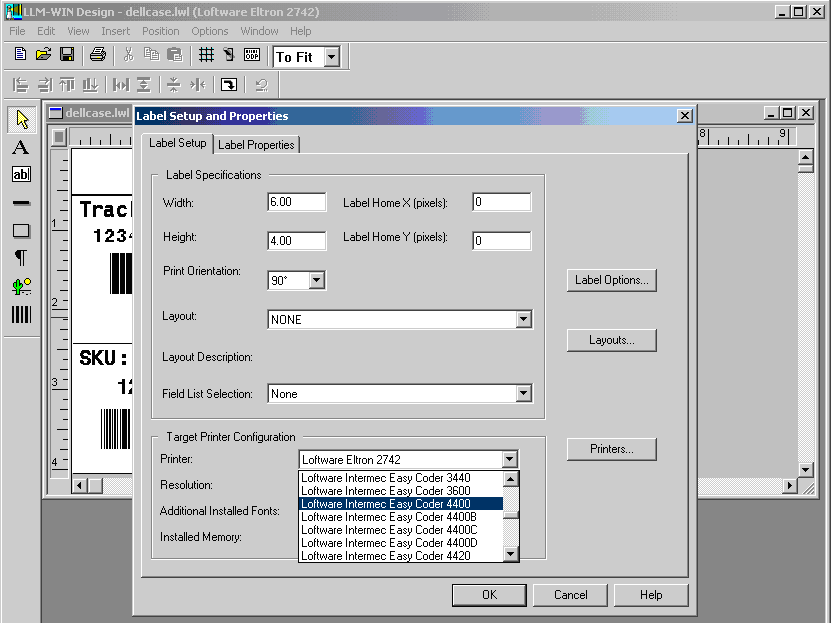Select the rectangle box tool
The image size is (831, 623).
coord(21,231)
